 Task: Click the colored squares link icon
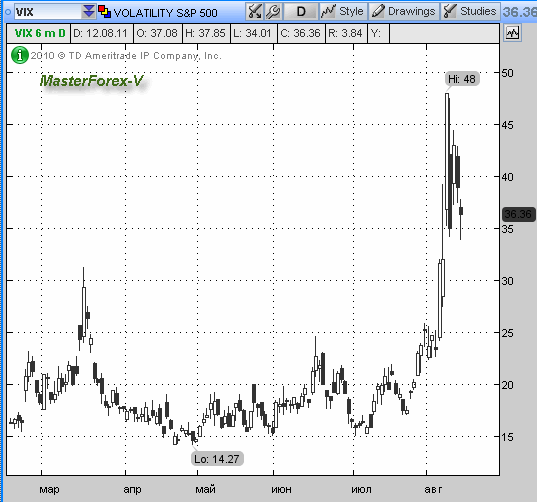[104, 12]
